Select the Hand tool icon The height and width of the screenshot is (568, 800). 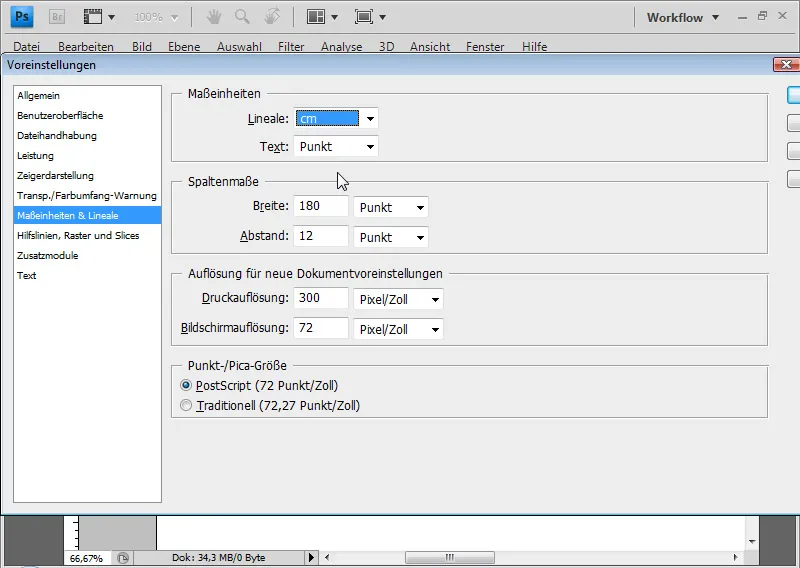214,17
